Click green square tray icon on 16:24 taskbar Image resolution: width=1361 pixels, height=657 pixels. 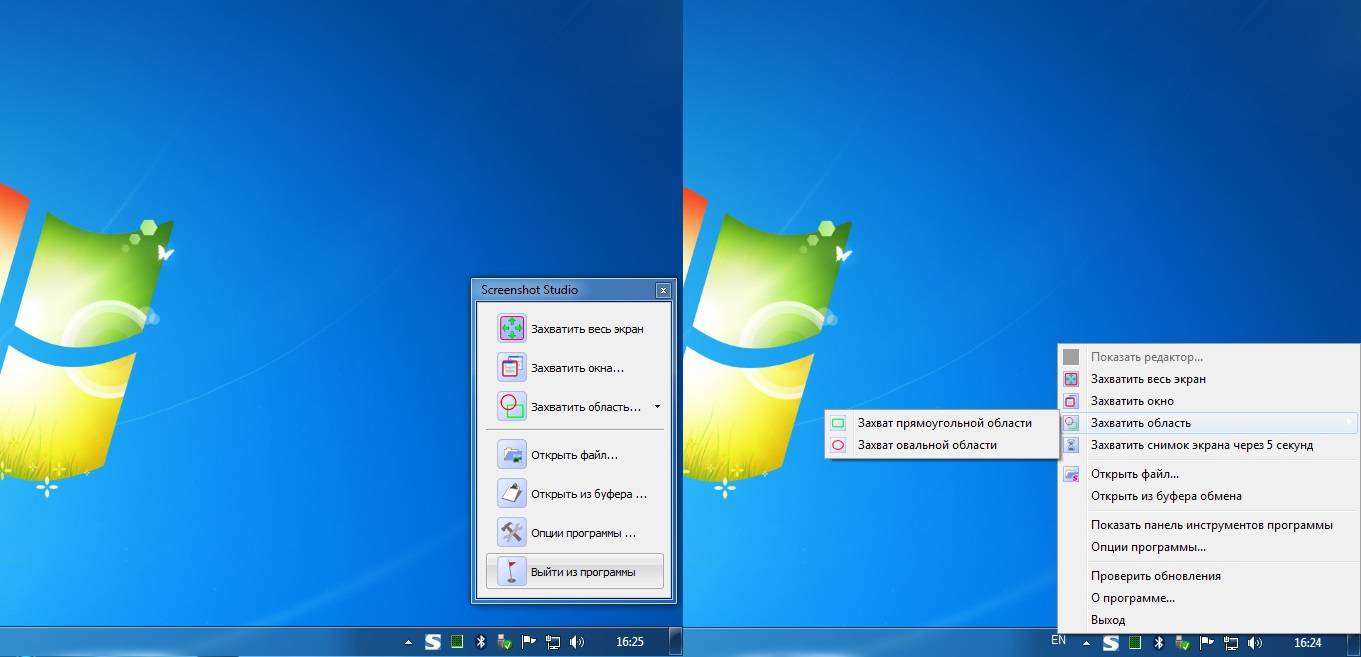[1134, 642]
